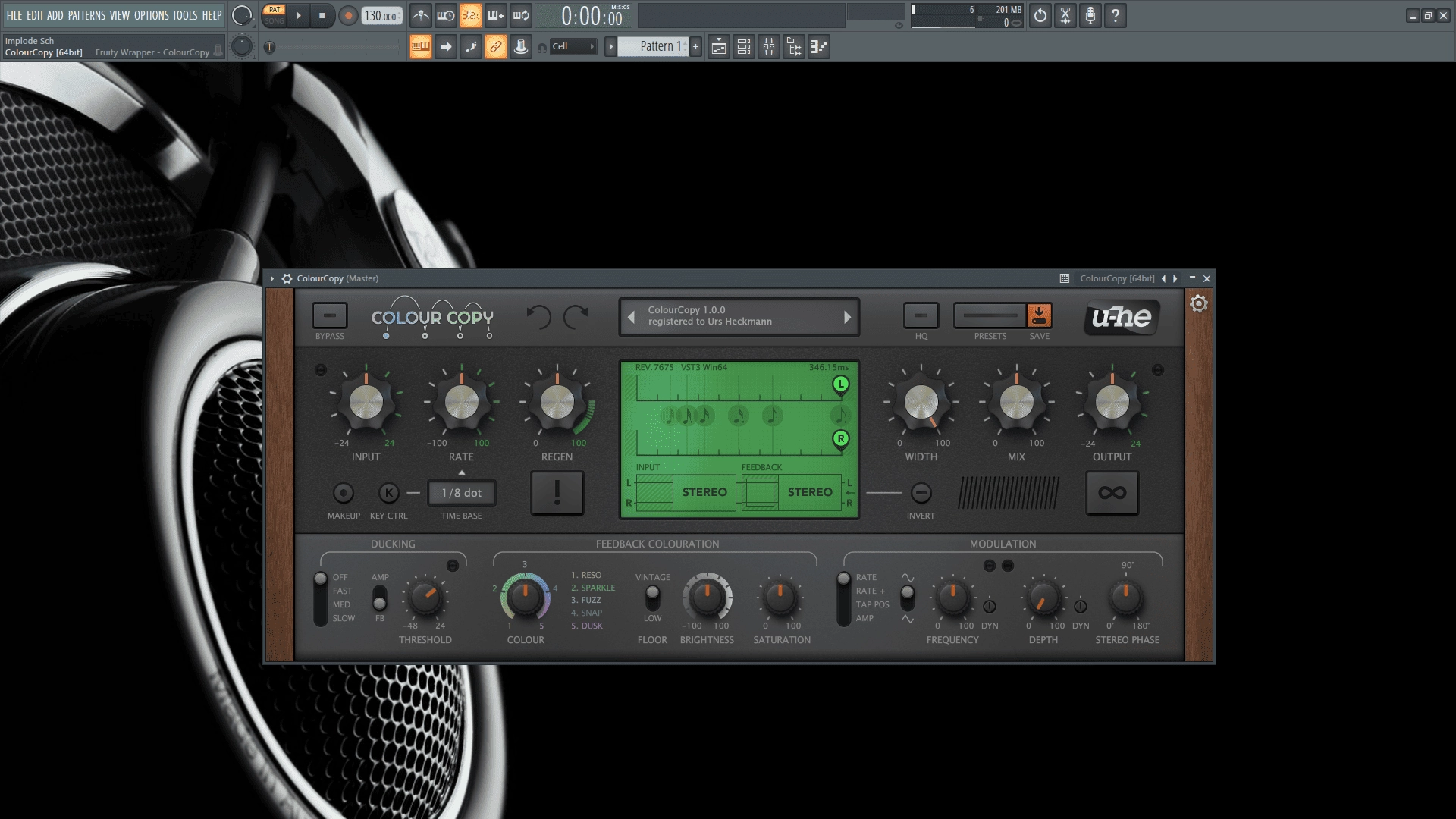Open help with question mark icon
Screen dimensions: 1456x819
coord(1116,15)
